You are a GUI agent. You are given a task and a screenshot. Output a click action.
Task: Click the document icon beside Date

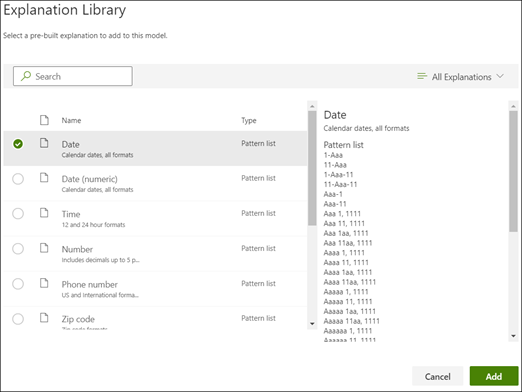coord(44,143)
